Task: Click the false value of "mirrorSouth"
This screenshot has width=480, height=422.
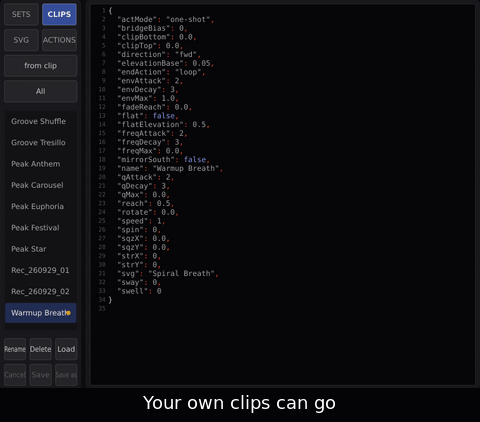Action: [195, 160]
